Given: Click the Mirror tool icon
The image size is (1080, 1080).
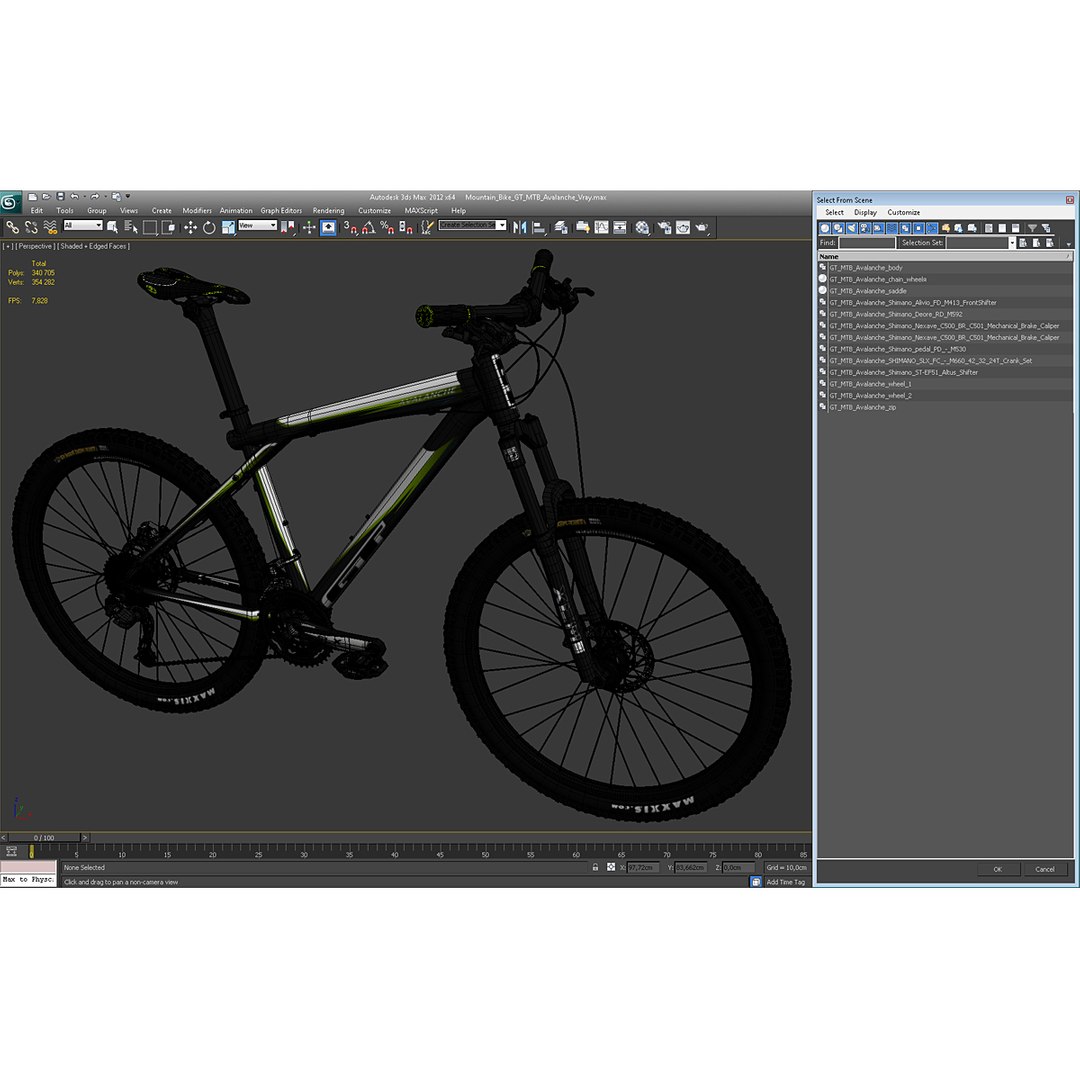Looking at the screenshot, I should point(520,227).
